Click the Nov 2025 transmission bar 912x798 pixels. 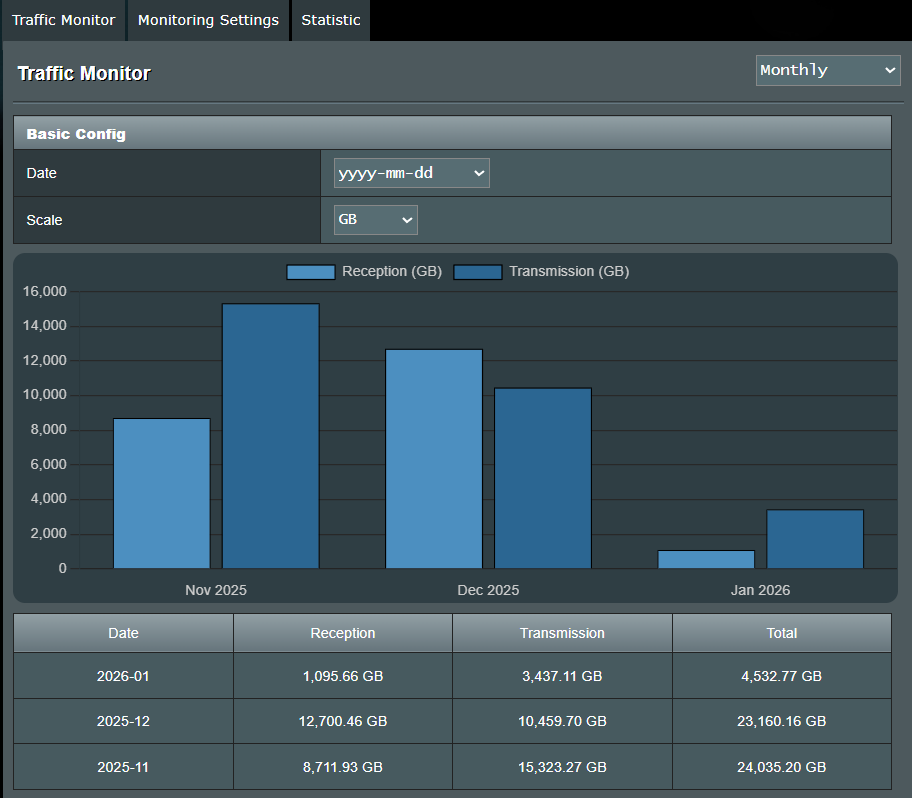click(270, 436)
